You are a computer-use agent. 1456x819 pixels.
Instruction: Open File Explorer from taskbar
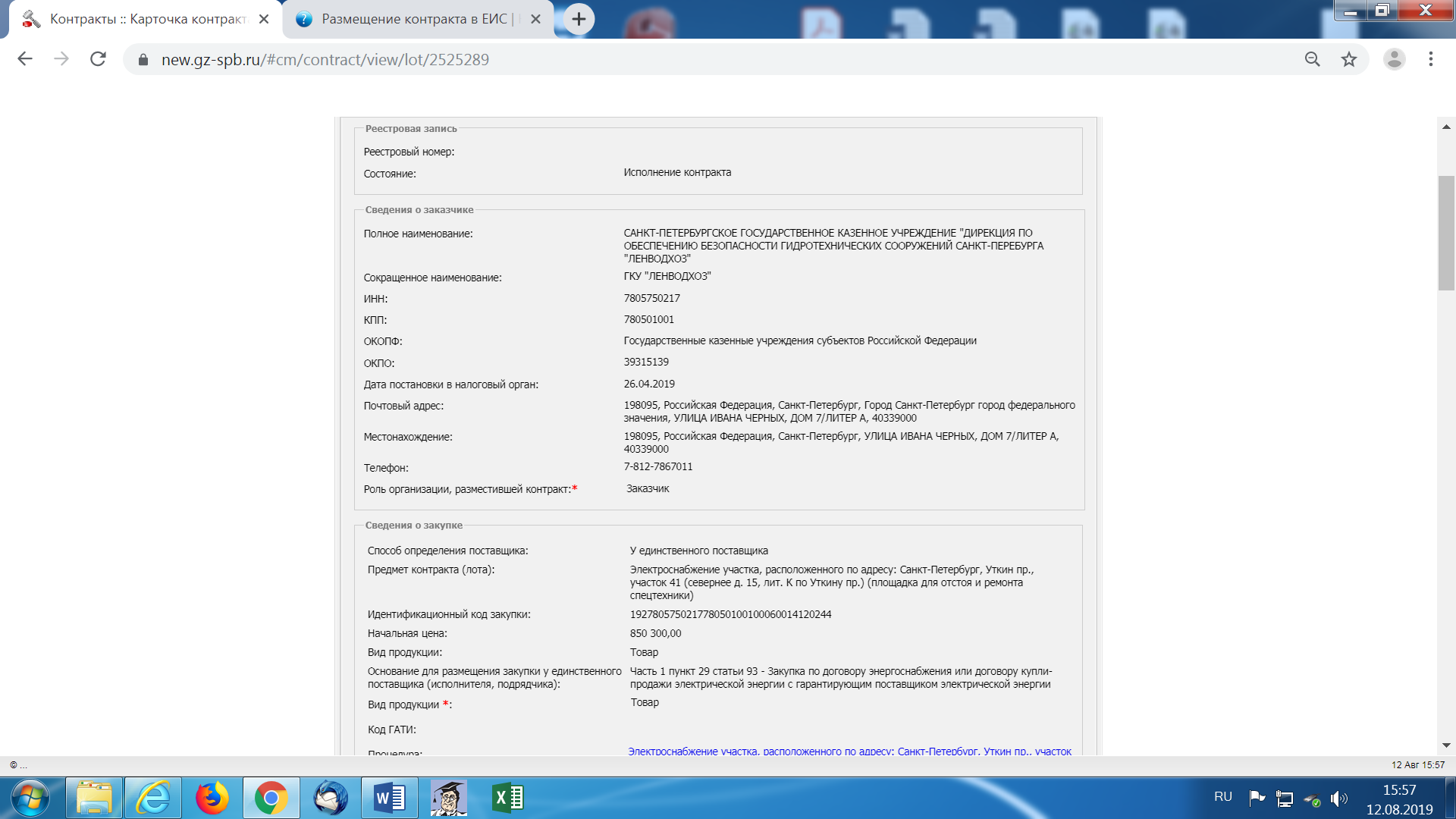[x=94, y=798]
